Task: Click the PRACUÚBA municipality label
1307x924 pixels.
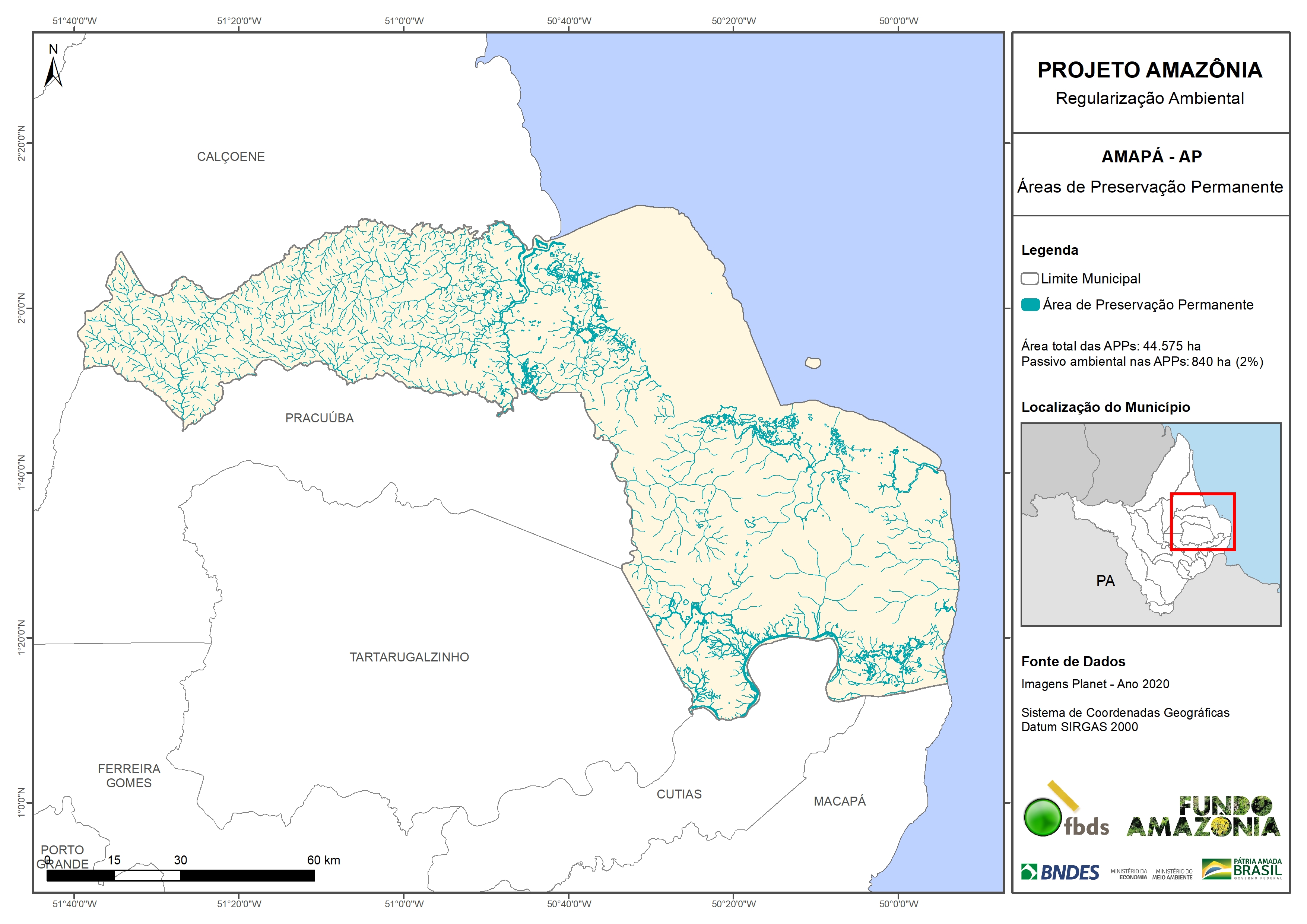Action: click(x=319, y=418)
